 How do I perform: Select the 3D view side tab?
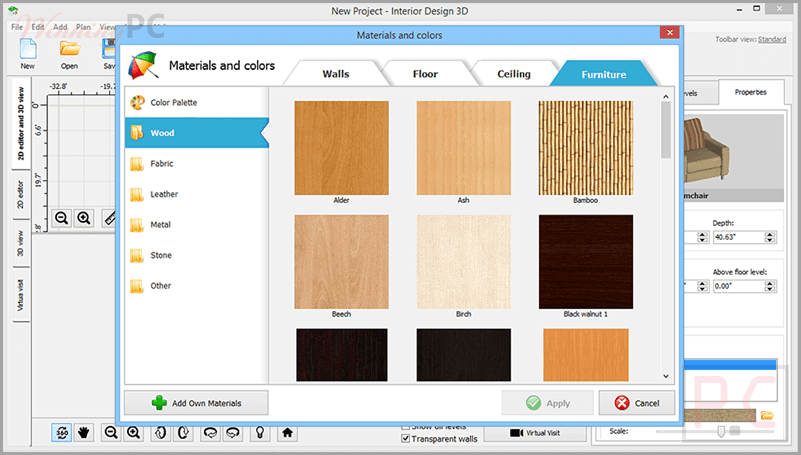click(x=21, y=243)
